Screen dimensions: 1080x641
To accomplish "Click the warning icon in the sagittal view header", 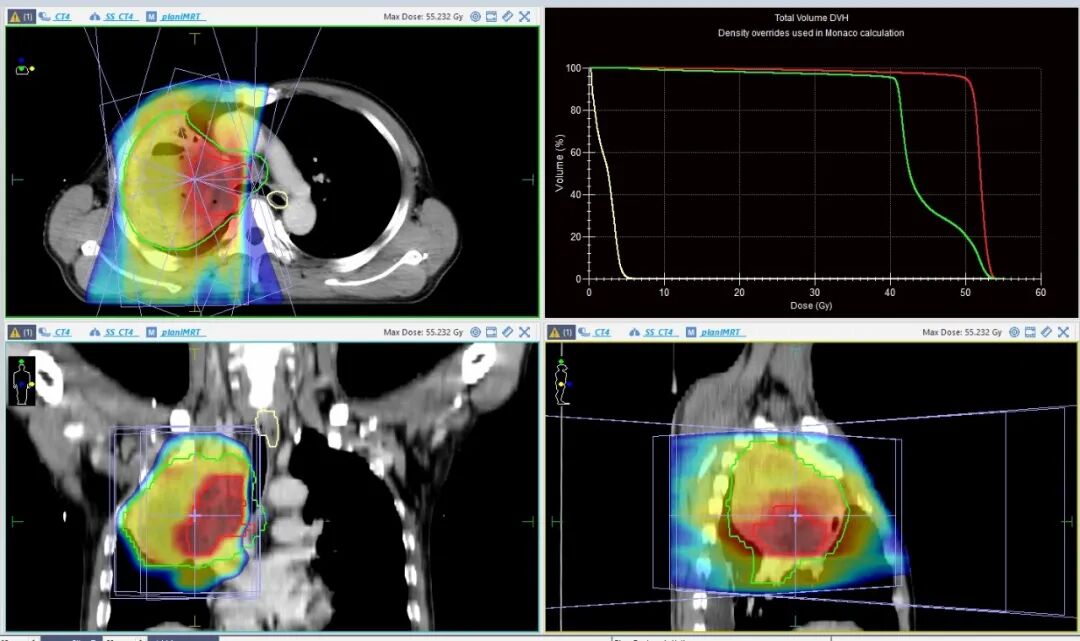I will coord(554,332).
